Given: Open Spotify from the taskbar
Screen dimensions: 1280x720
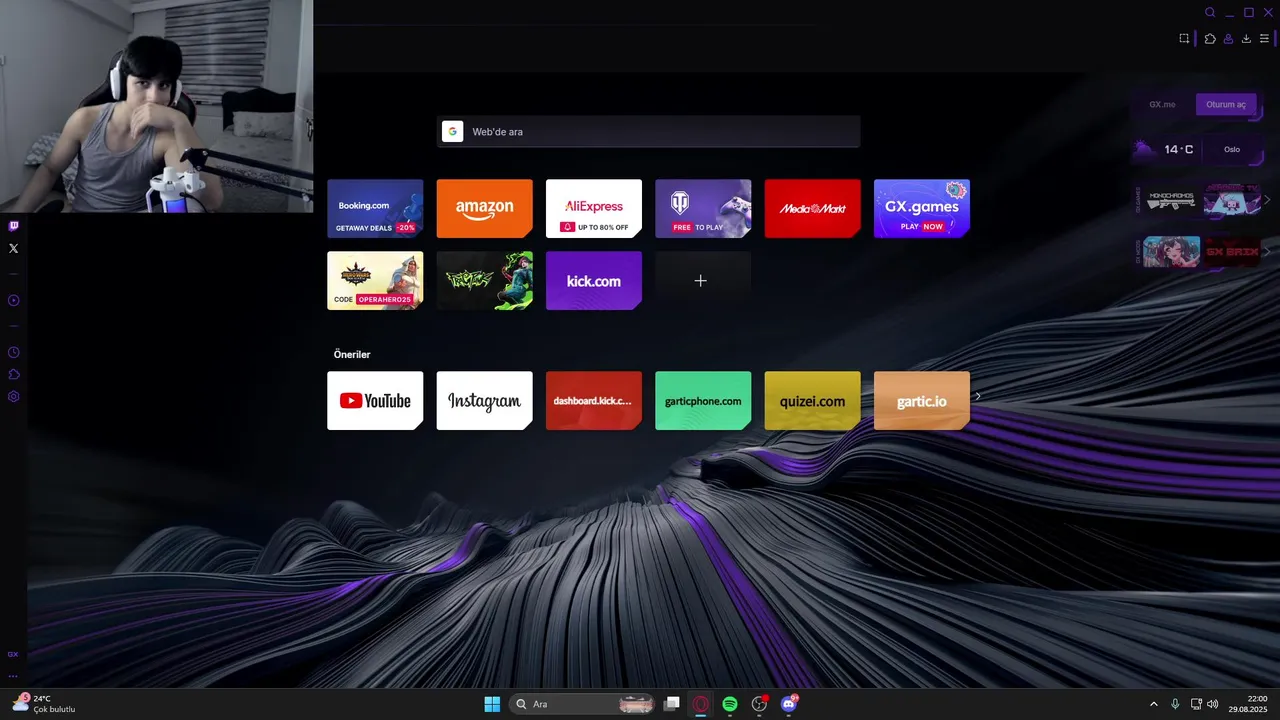Looking at the screenshot, I should 730,704.
